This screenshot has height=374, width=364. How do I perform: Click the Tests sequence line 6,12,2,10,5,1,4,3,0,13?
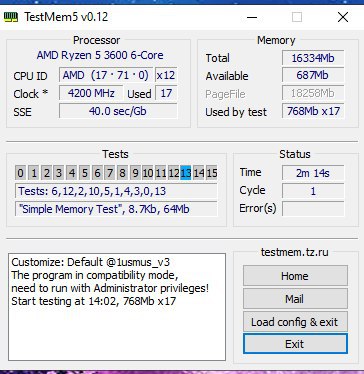(x=116, y=191)
